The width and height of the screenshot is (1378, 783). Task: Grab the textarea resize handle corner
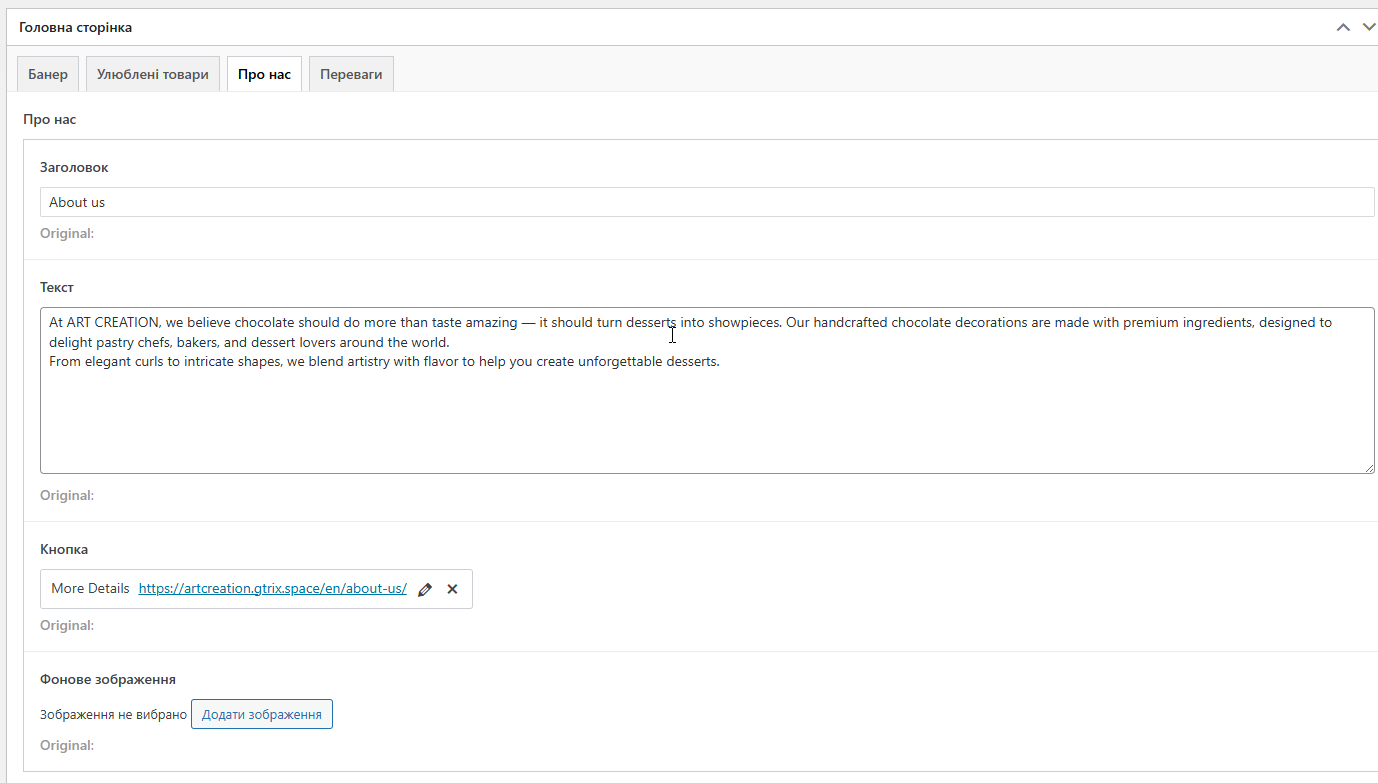click(1368, 467)
